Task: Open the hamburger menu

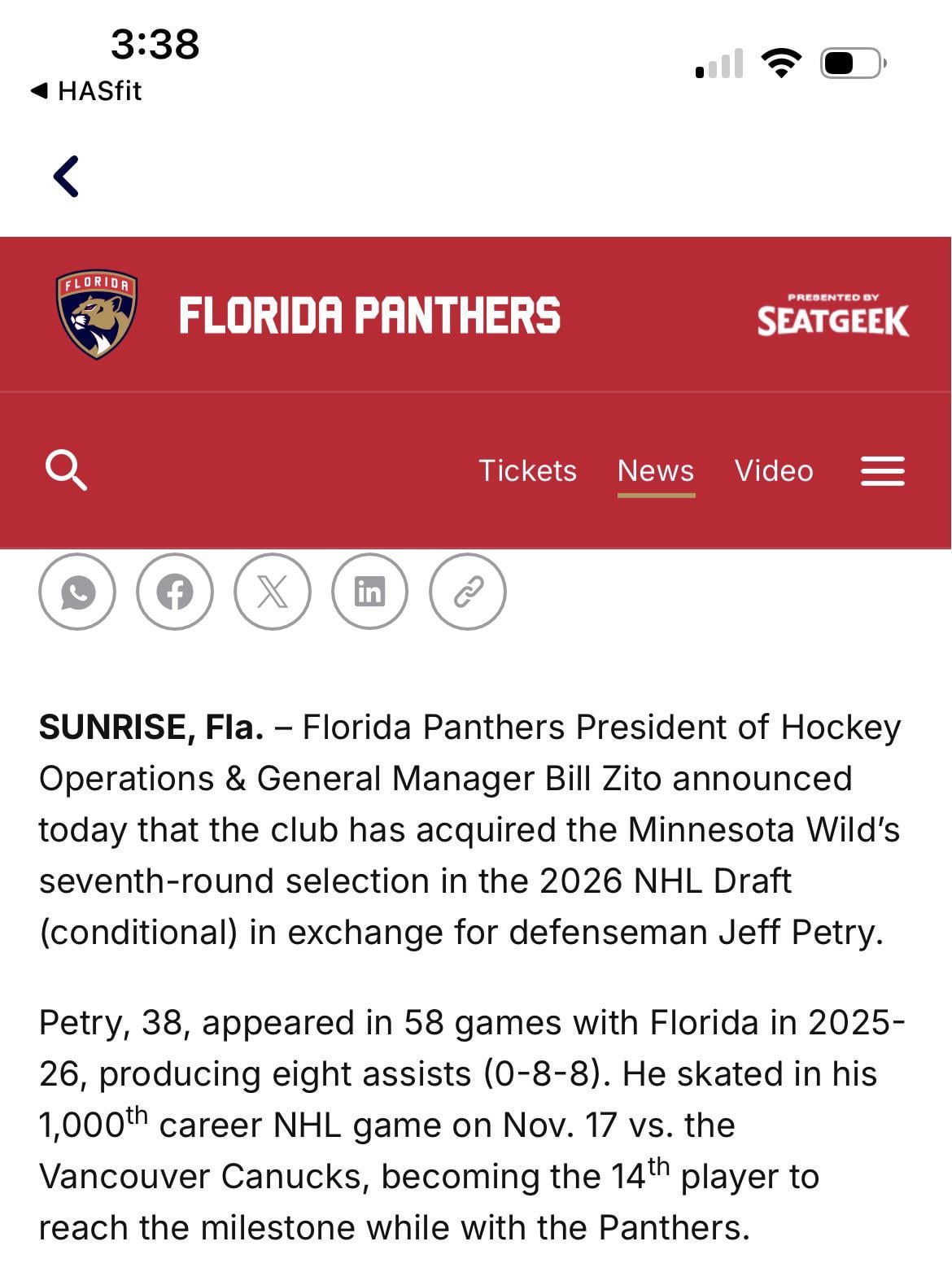Action: click(883, 470)
